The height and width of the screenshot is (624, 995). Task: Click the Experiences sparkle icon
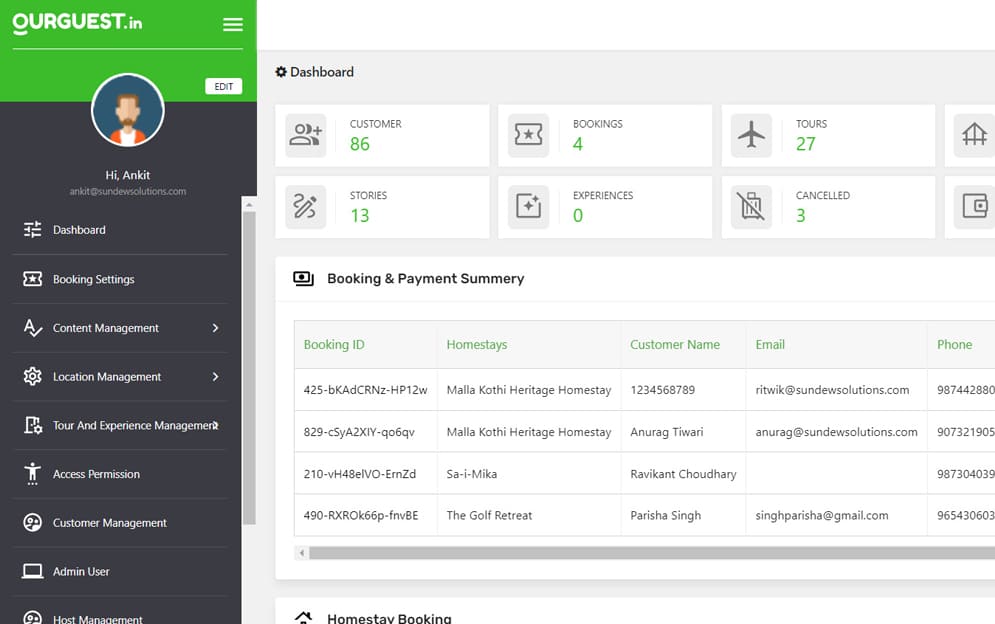(529, 207)
